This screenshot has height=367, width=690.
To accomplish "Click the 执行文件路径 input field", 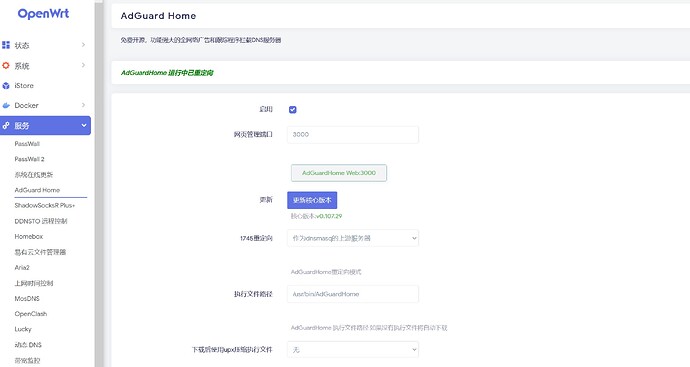I will coord(353,294).
